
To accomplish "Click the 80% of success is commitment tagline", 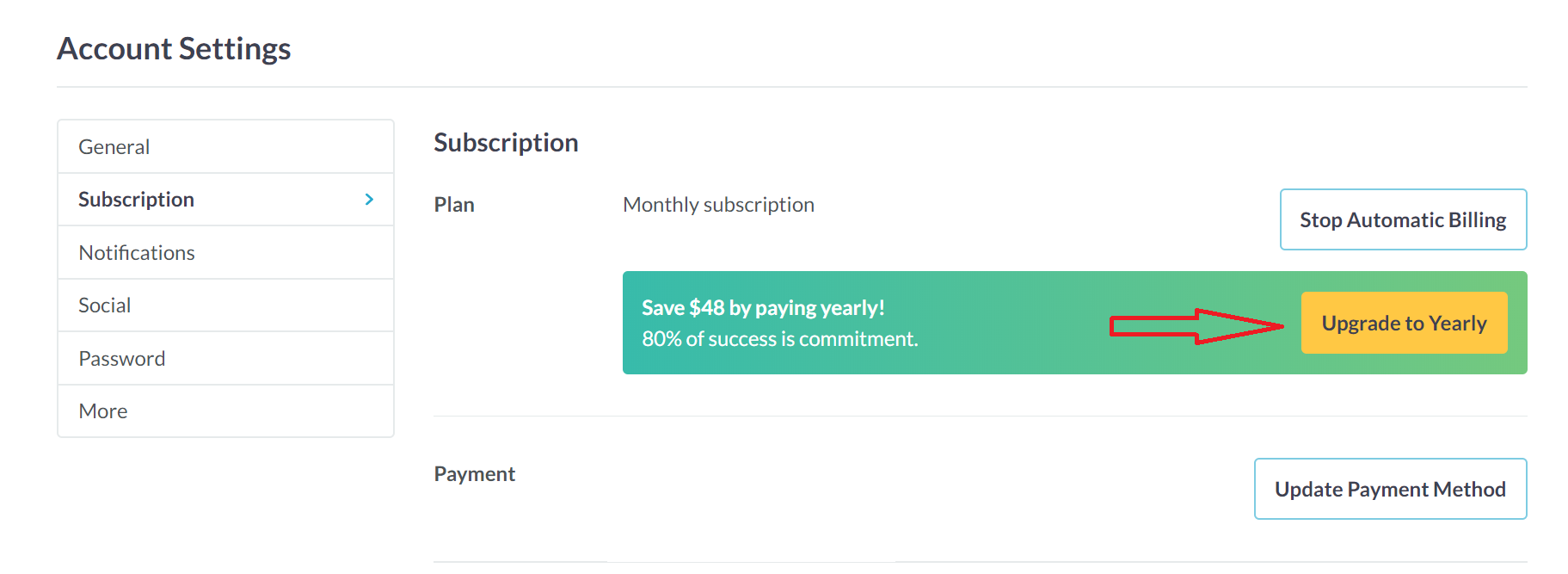I will [779, 339].
